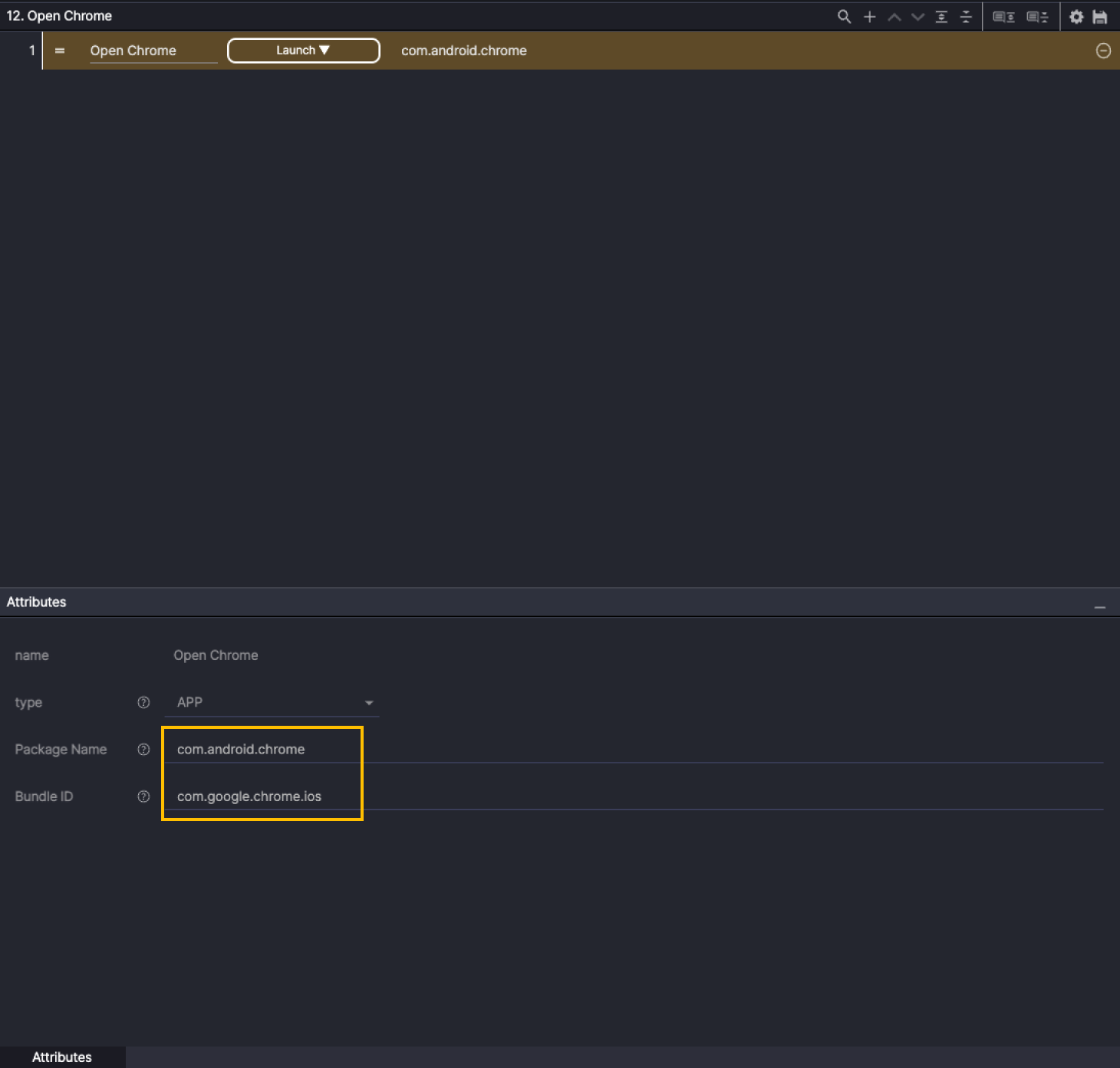Image resolution: width=1120 pixels, height=1068 pixels.
Task: Open the Launch action dropdown
Action: tap(303, 51)
